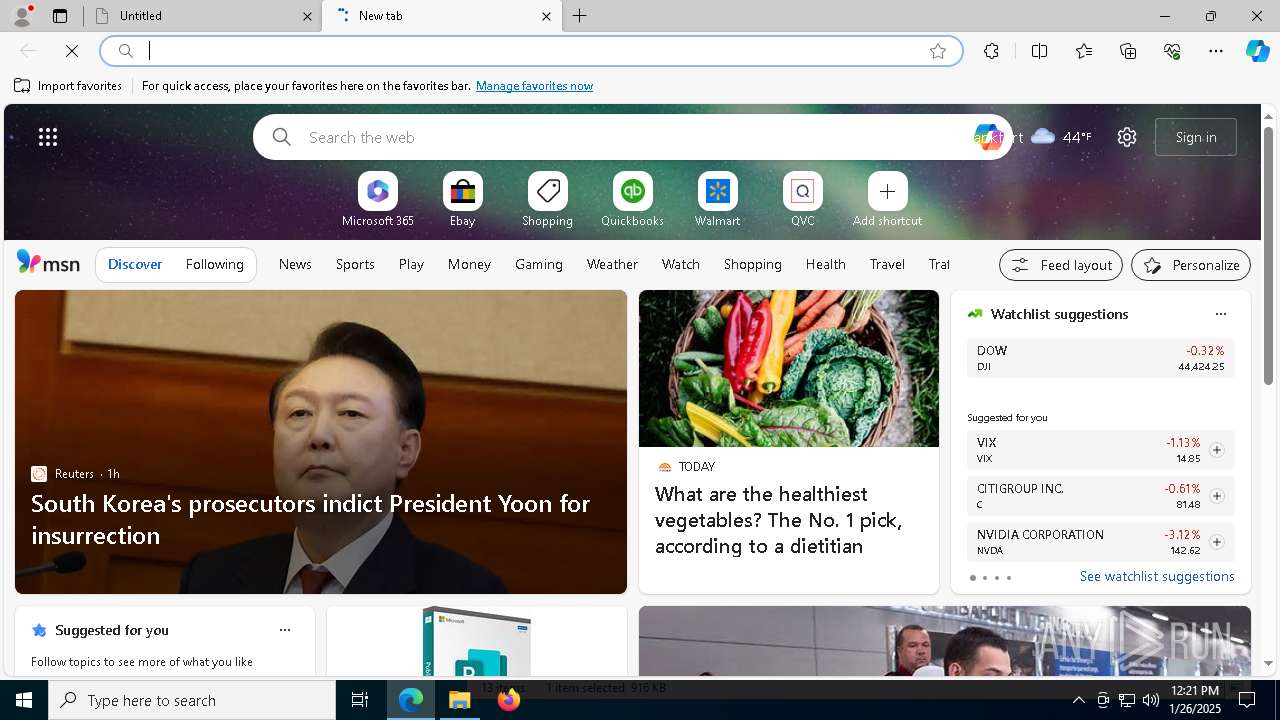Open Task View on taskbar
Image resolution: width=1280 pixels, height=720 pixels.
click(360, 700)
